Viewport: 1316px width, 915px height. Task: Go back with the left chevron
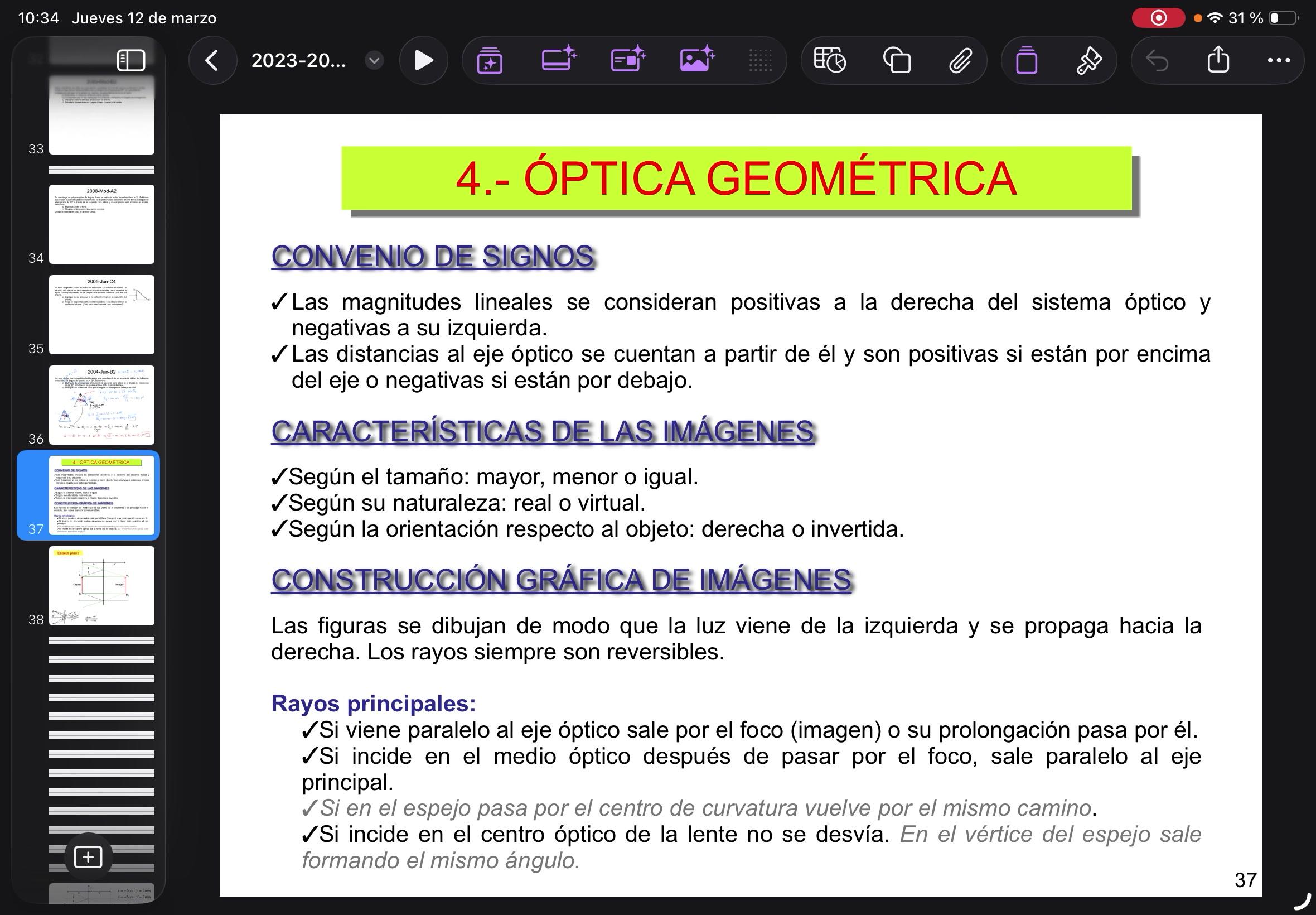211,60
